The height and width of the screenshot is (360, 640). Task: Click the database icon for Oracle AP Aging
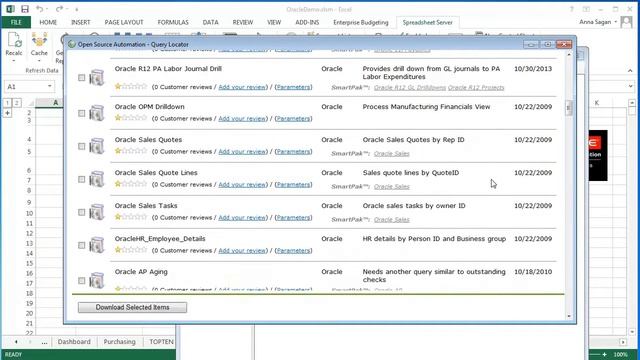(x=97, y=280)
